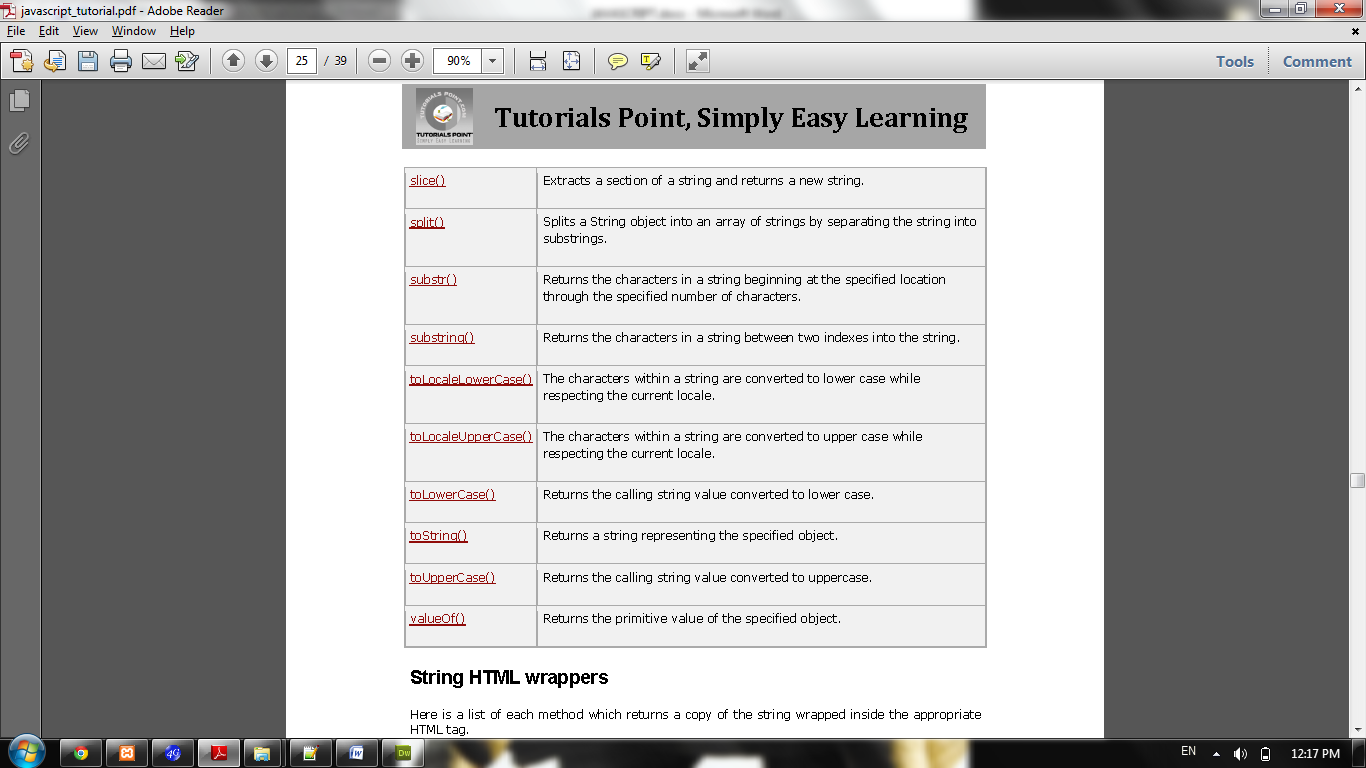Follow the toLocaleLowerCase() link
Screen dimensions: 1366x768
click(x=471, y=378)
